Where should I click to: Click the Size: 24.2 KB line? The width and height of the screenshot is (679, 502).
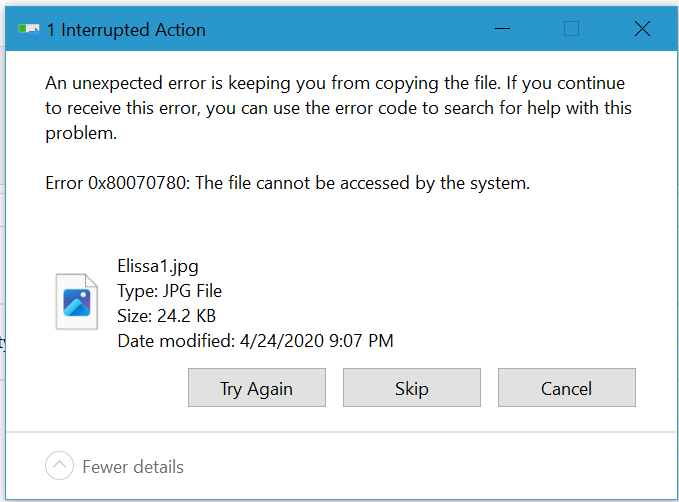point(166,316)
